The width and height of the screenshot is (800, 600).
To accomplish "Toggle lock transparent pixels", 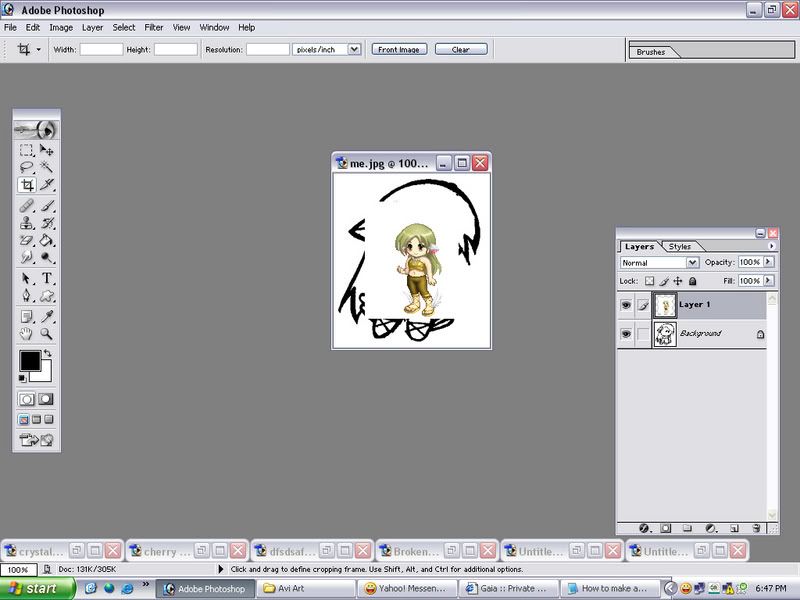I will point(649,281).
